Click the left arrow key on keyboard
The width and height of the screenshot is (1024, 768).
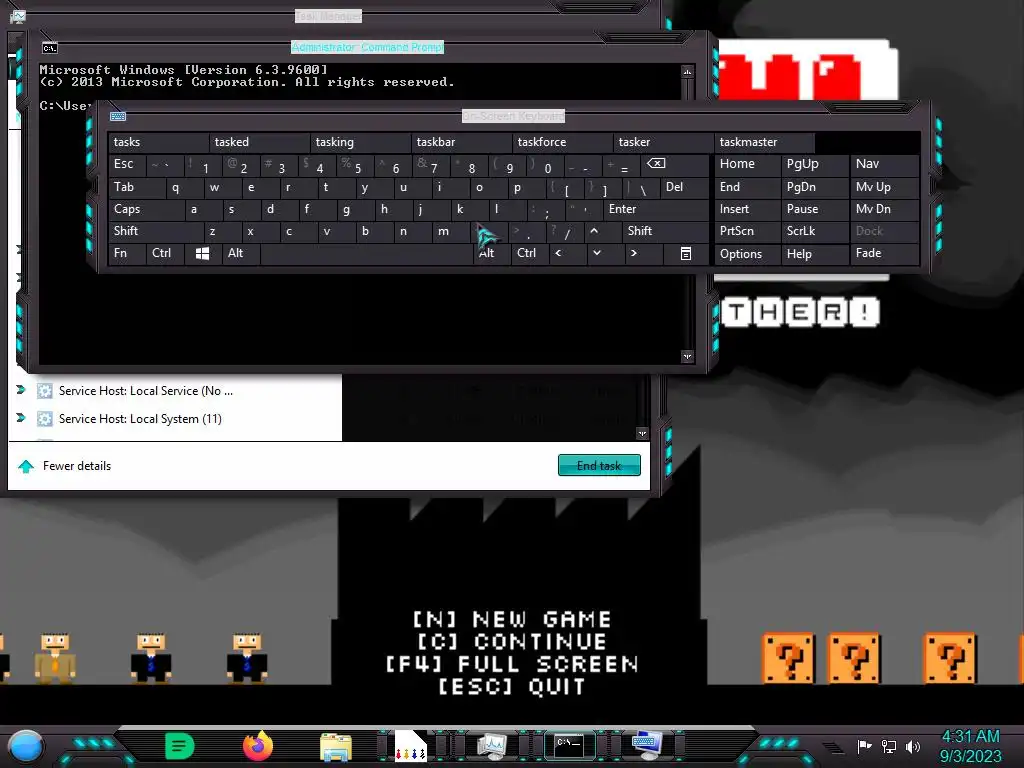coord(558,253)
